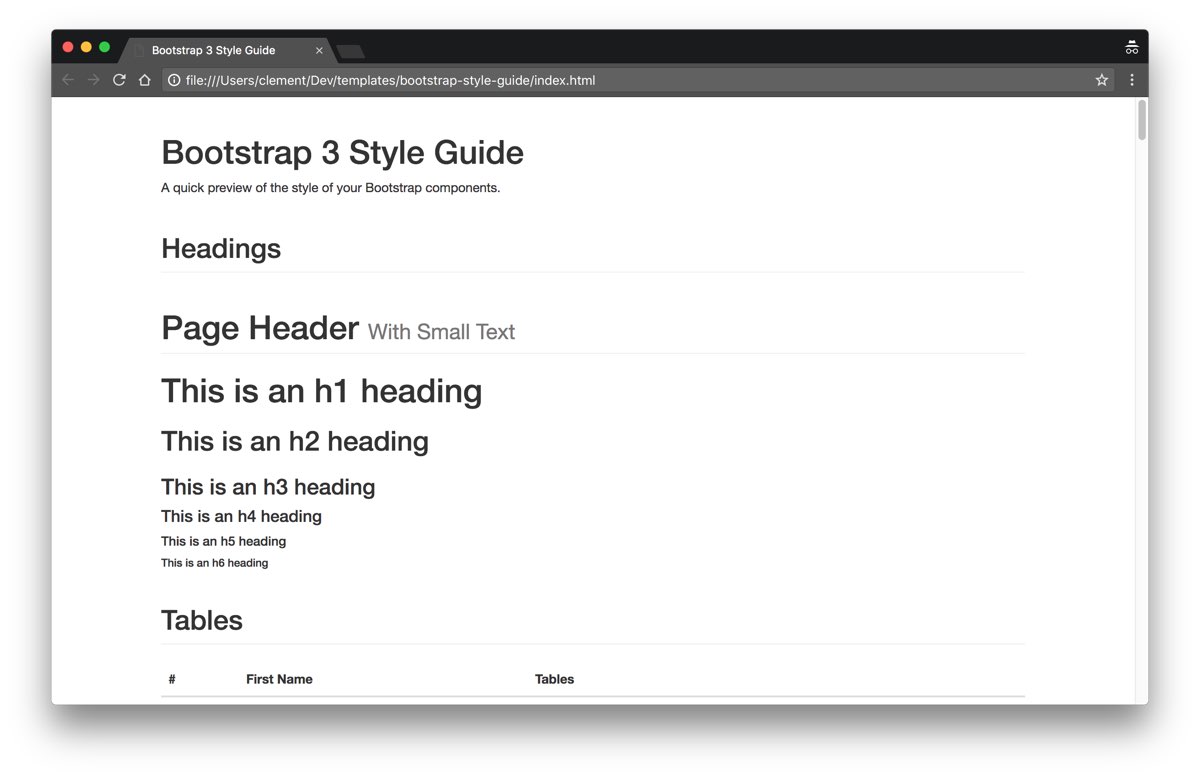Screen dimensions: 1200x778
Task: Click the back navigation arrow
Action: coord(67,80)
